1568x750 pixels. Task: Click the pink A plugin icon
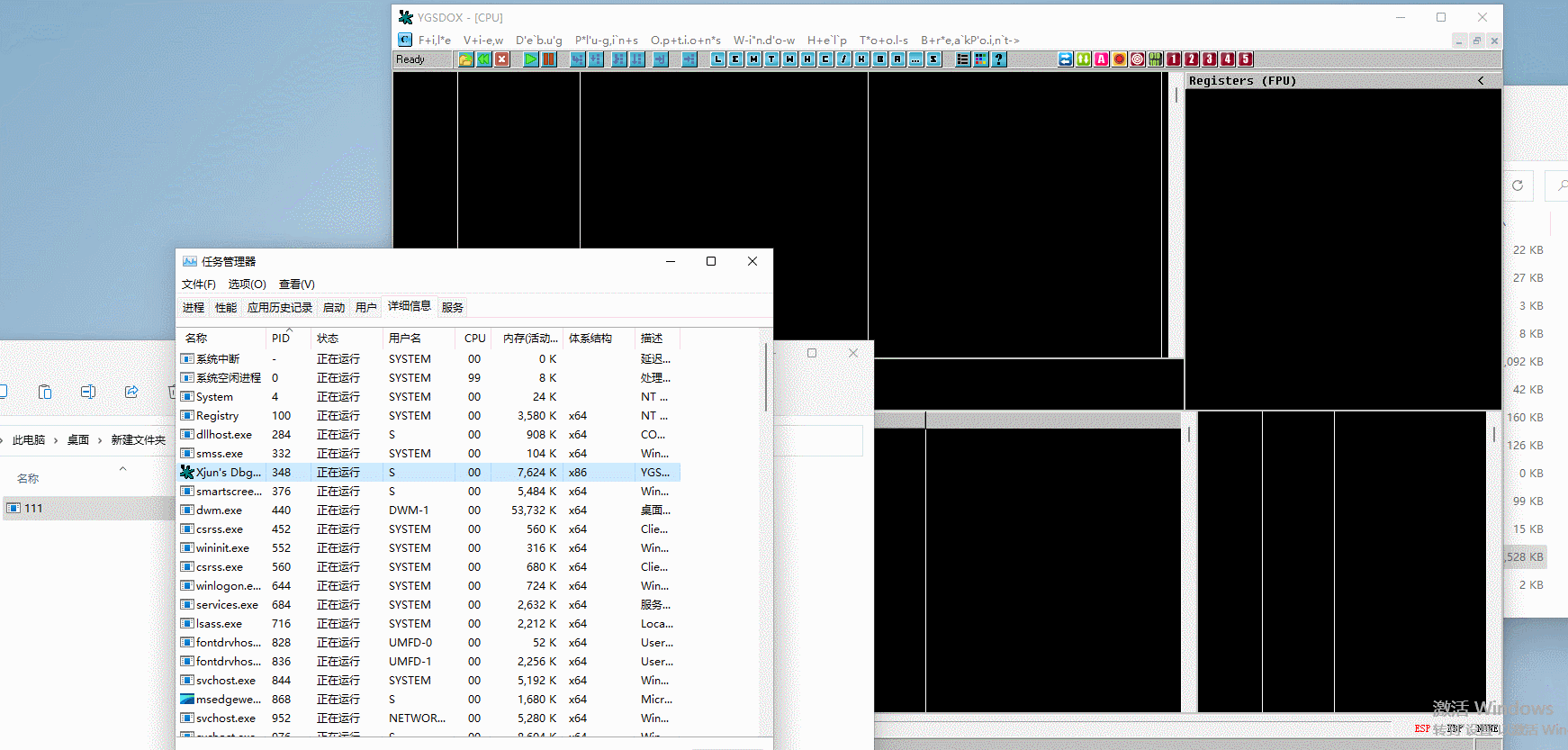pyautogui.click(x=1102, y=59)
